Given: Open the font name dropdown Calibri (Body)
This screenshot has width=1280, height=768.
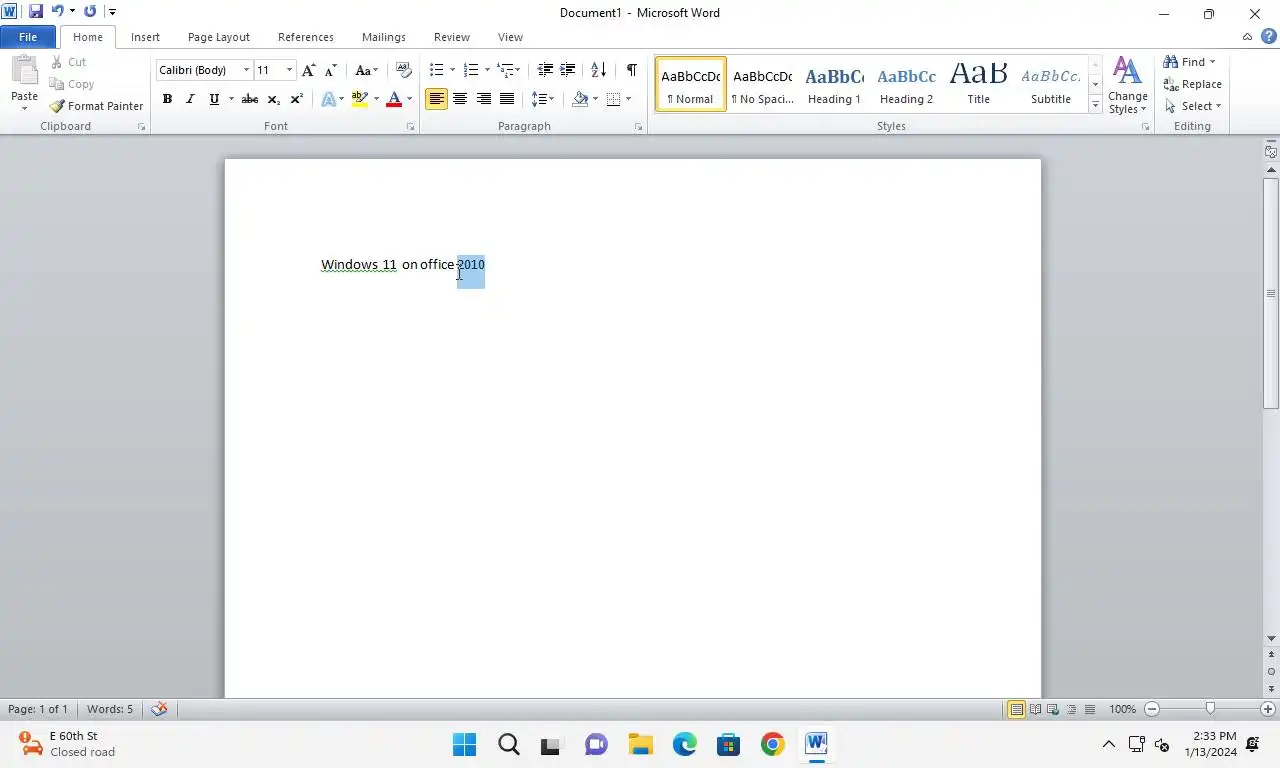Looking at the screenshot, I should point(246,70).
